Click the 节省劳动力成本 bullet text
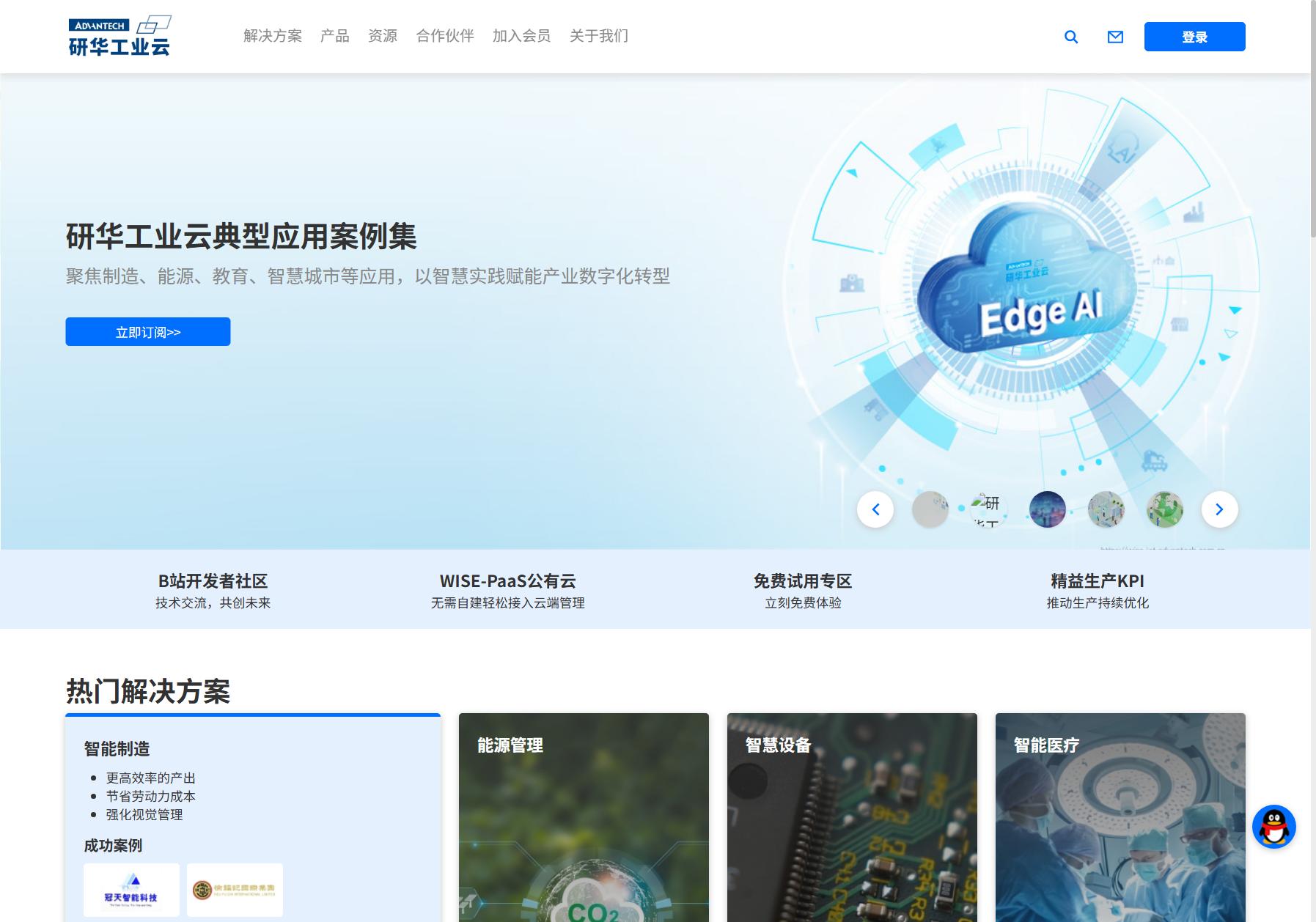Viewport: 1316px width, 922px height. click(x=150, y=796)
